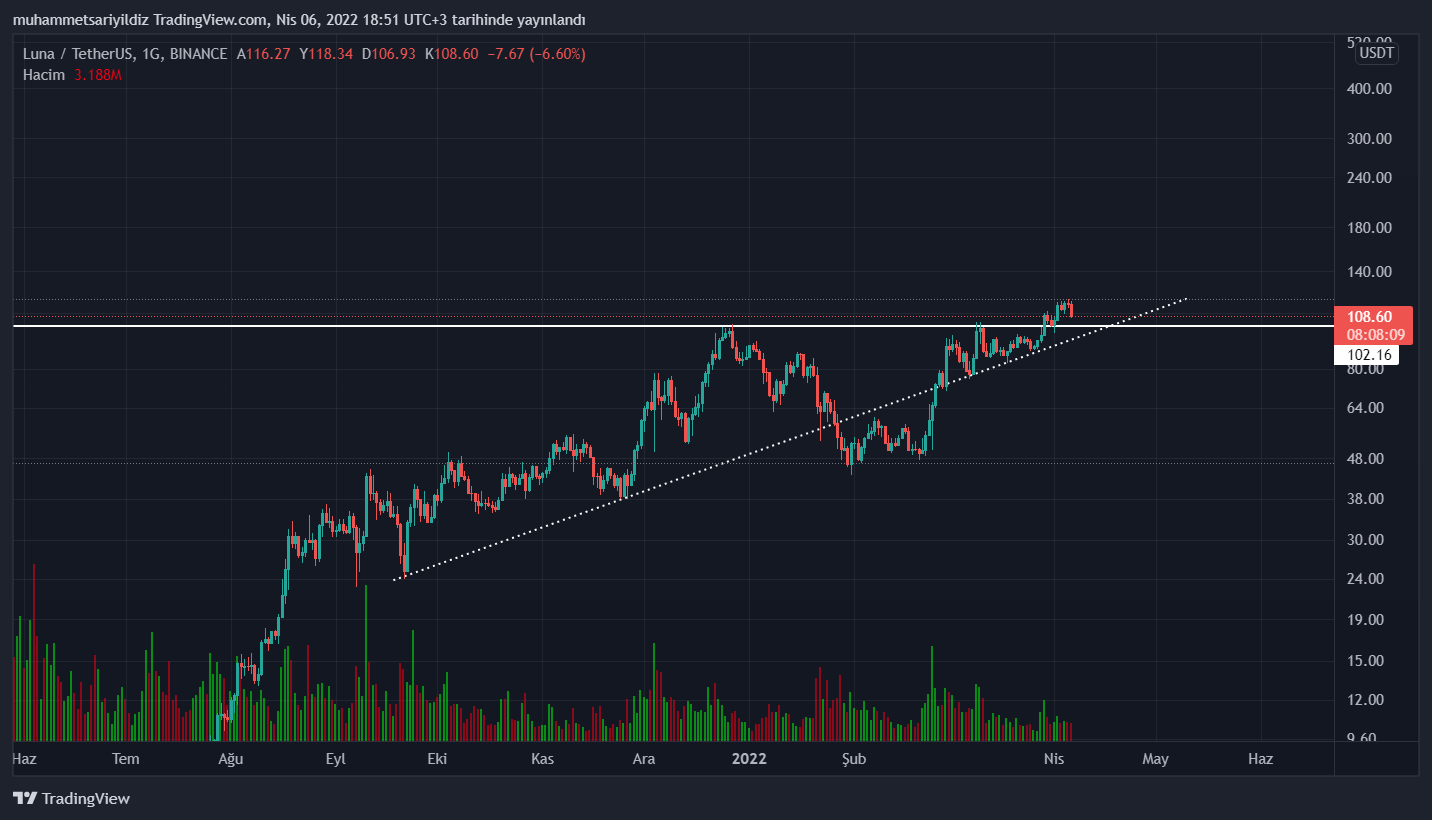This screenshot has width=1432, height=820.
Task: Click the TradingView logo icon at bottom left
Action: click(x=25, y=798)
